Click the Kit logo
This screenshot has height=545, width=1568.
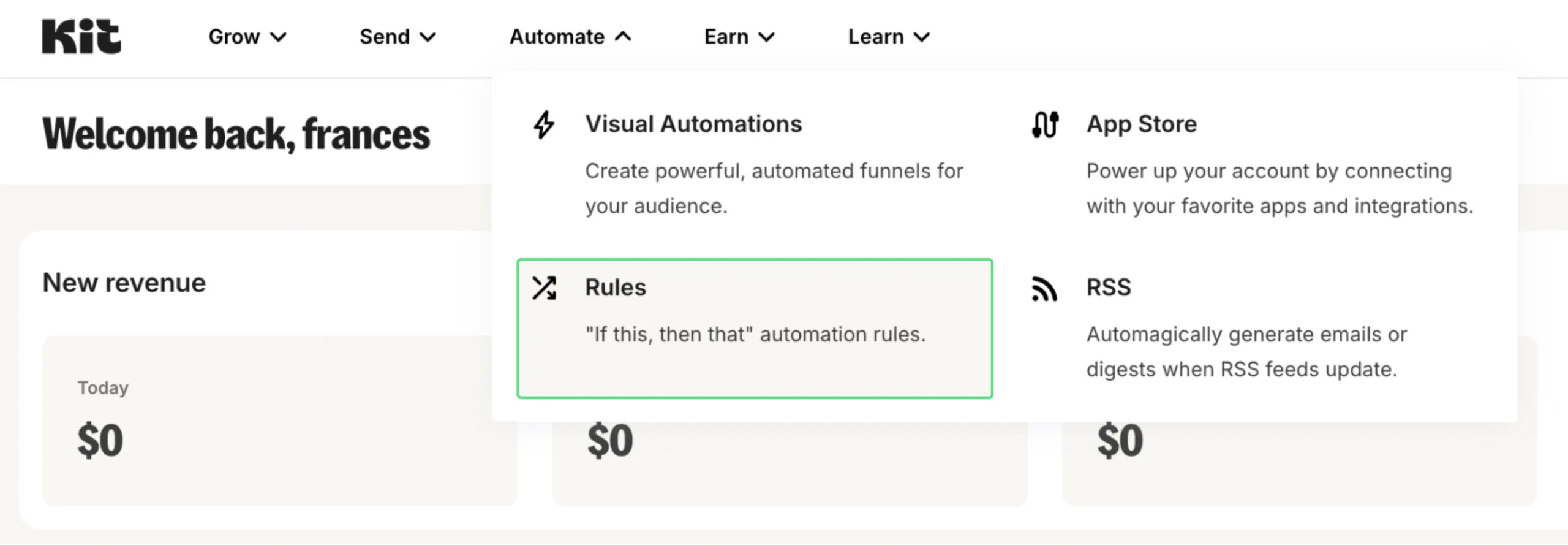(81, 37)
